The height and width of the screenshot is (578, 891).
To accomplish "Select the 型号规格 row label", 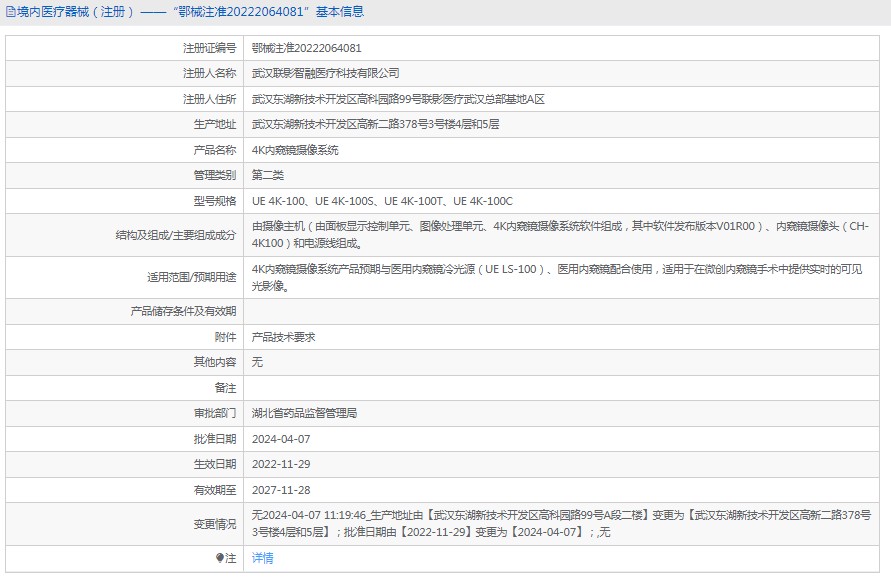I will (x=215, y=201).
